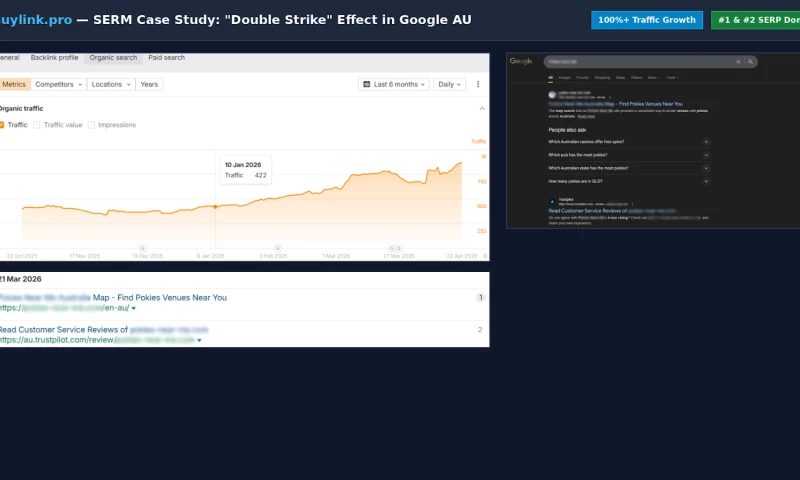Image resolution: width=800 pixels, height=480 pixels.
Task: Click the Google update marker near 13 Dec 2025
Action: point(143,248)
